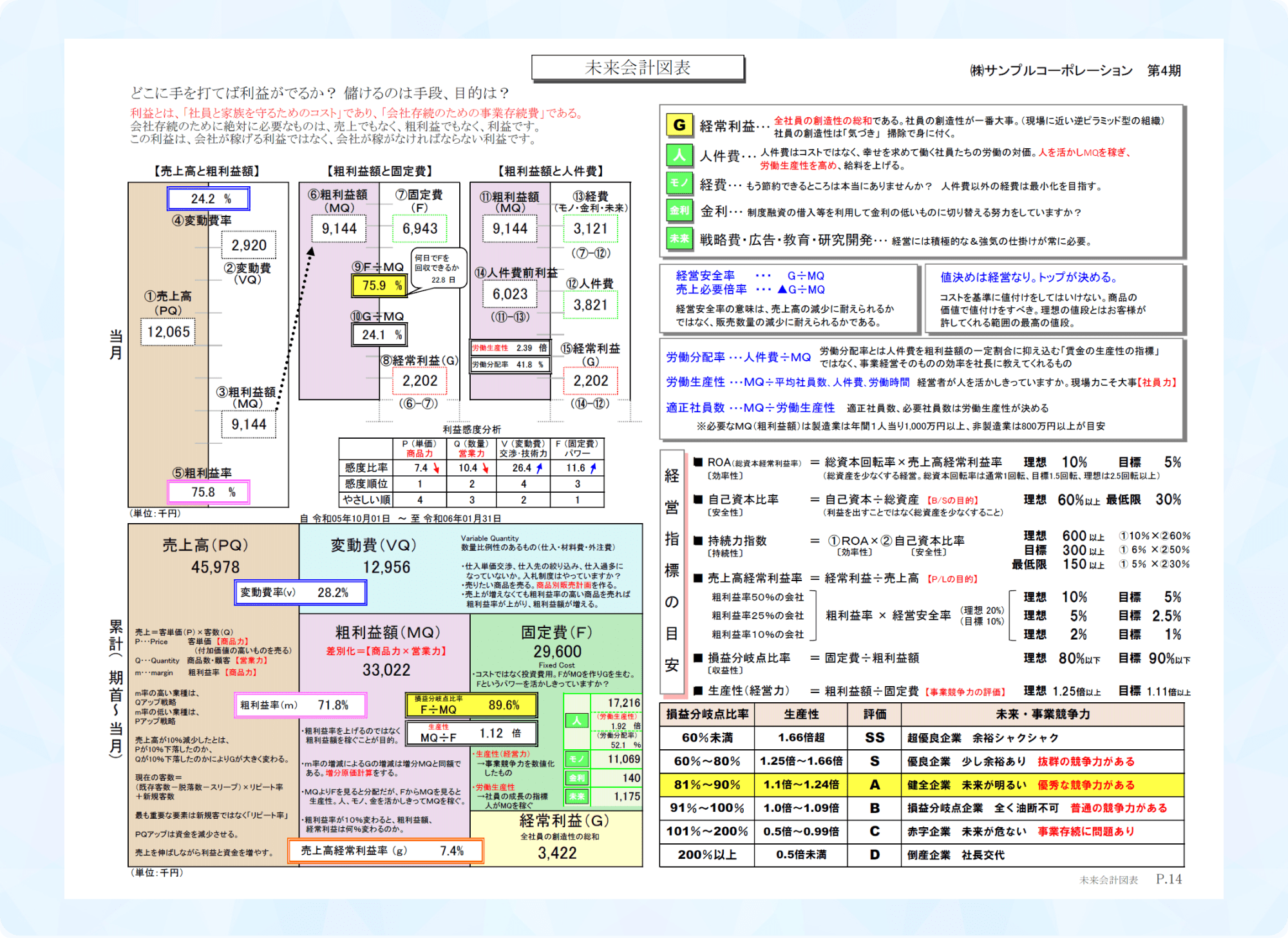Select the yellow 89.6% break-even ratio box
Image resolution: width=1288 pixels, height=938 pixels.
click(x=471, y=705)
